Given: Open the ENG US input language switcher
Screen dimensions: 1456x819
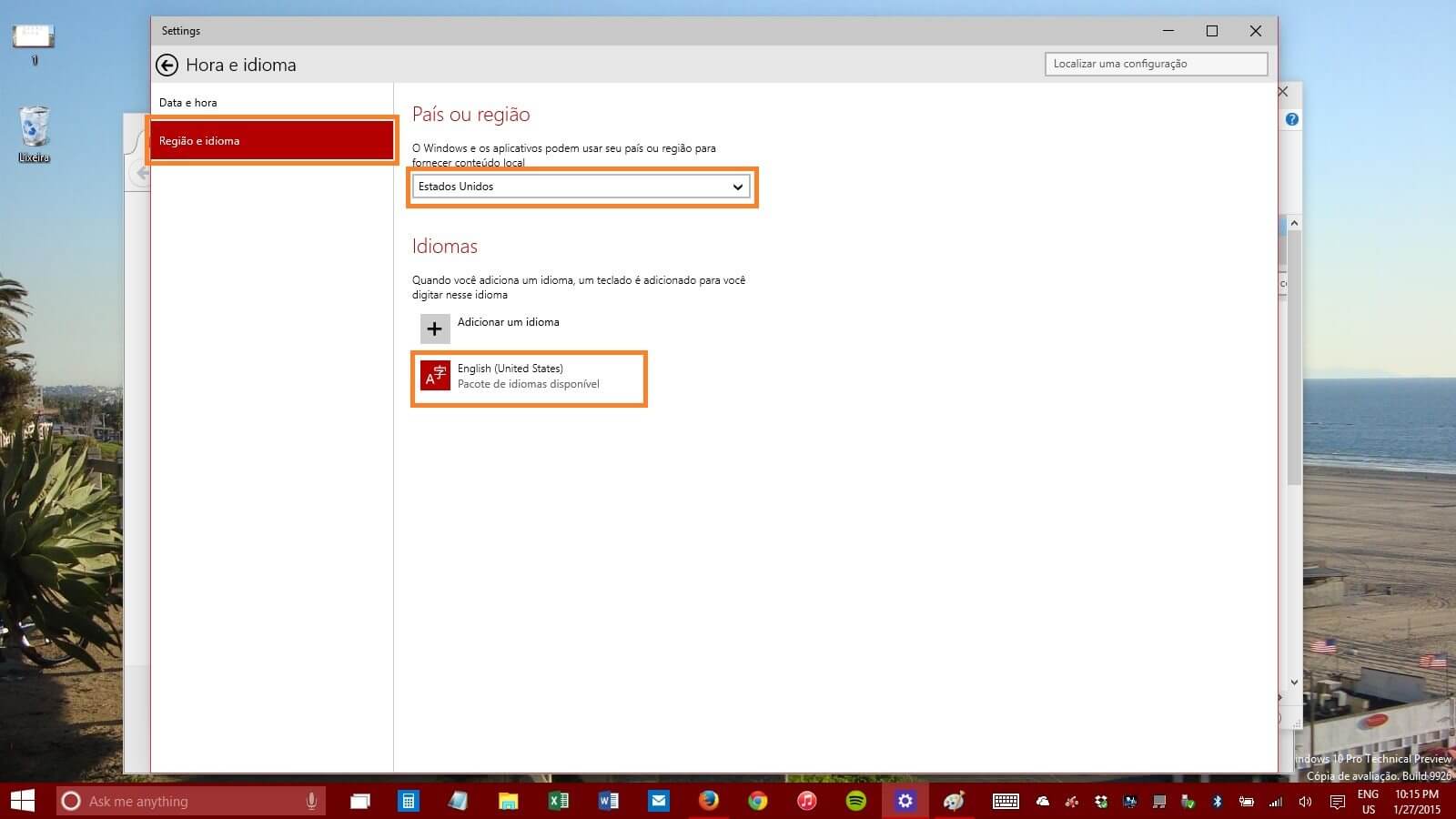Looking at the screenshot, I should 1368,802.
